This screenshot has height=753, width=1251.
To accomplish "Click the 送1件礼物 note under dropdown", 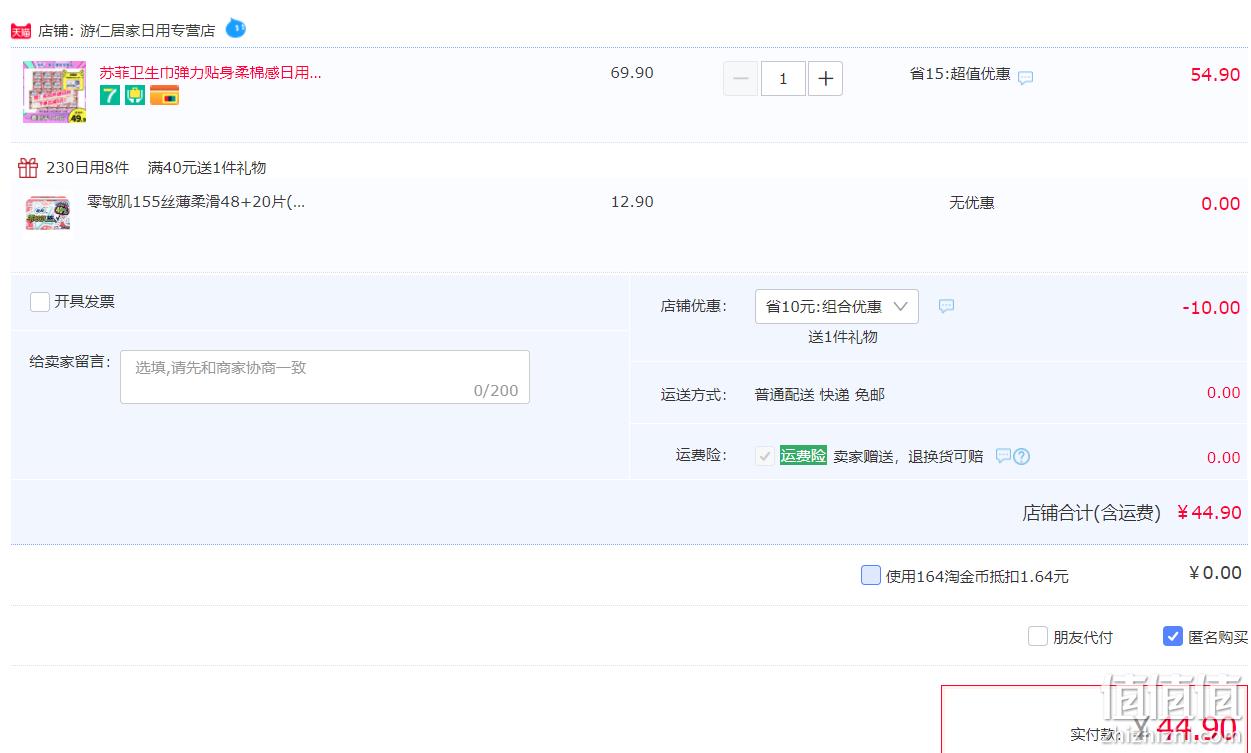I will click(843, 338).
